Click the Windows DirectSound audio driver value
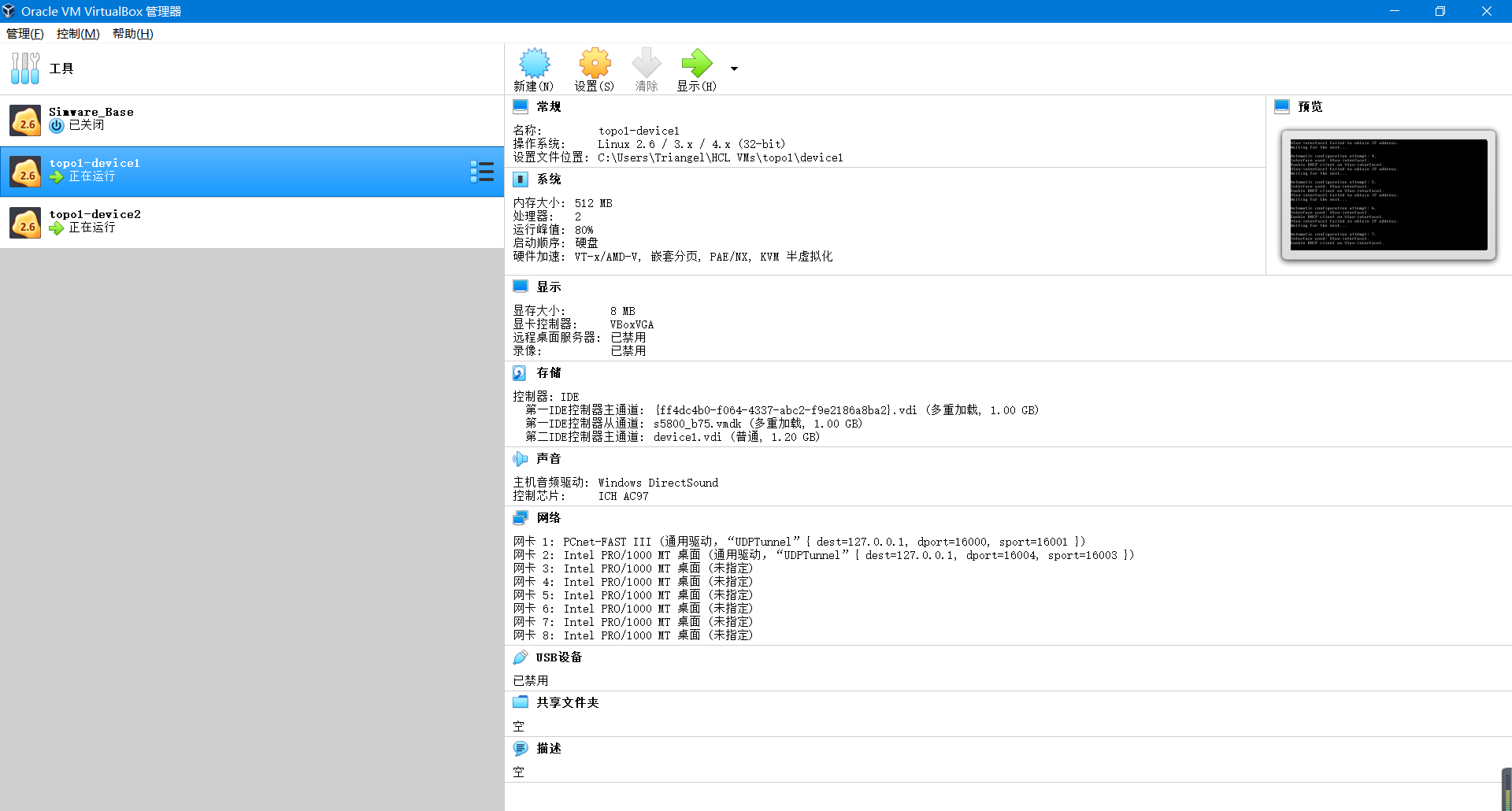This screenshot has height=811, width=1512. [658, 483]
